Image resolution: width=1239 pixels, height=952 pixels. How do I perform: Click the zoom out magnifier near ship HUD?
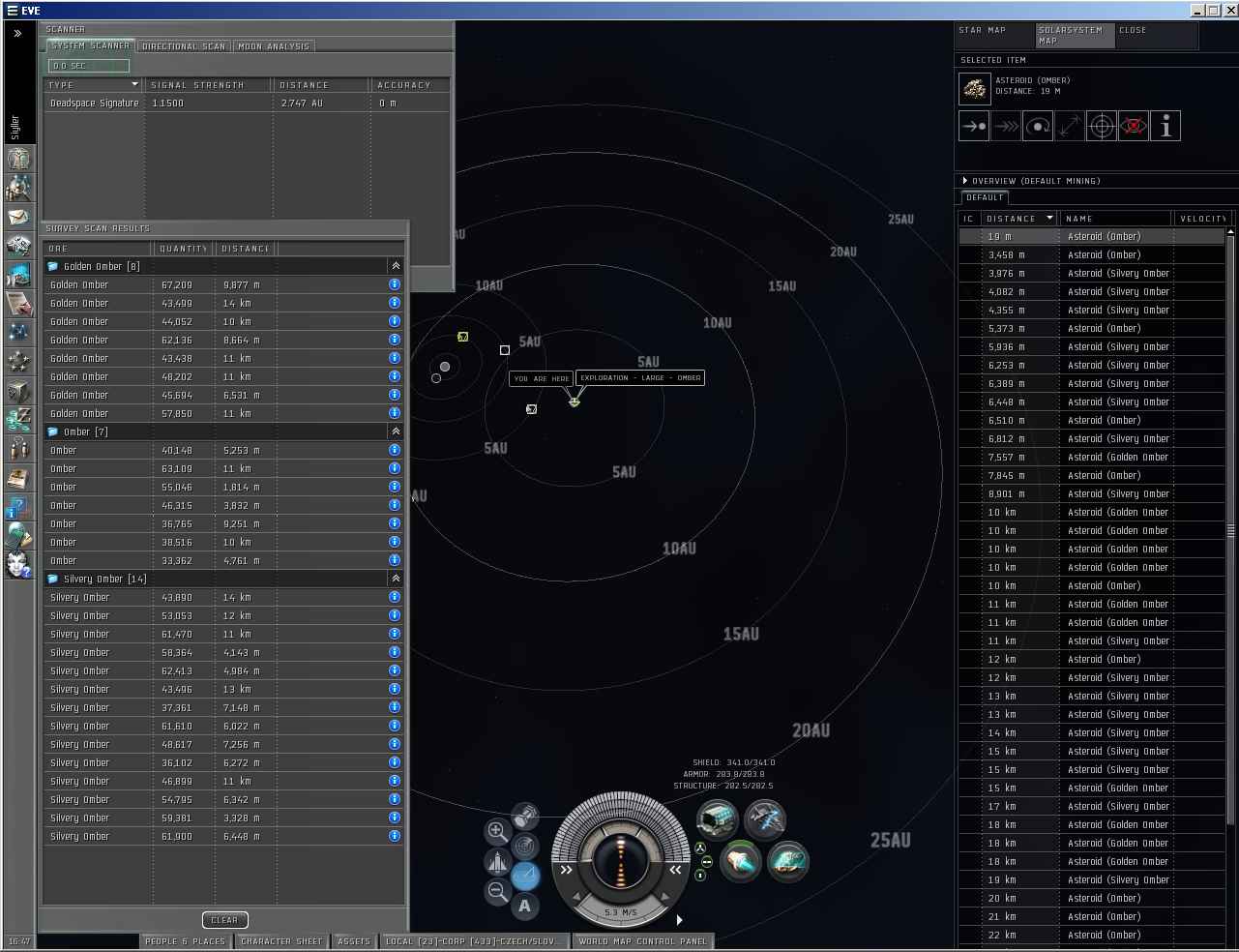(x=497, y=892)
